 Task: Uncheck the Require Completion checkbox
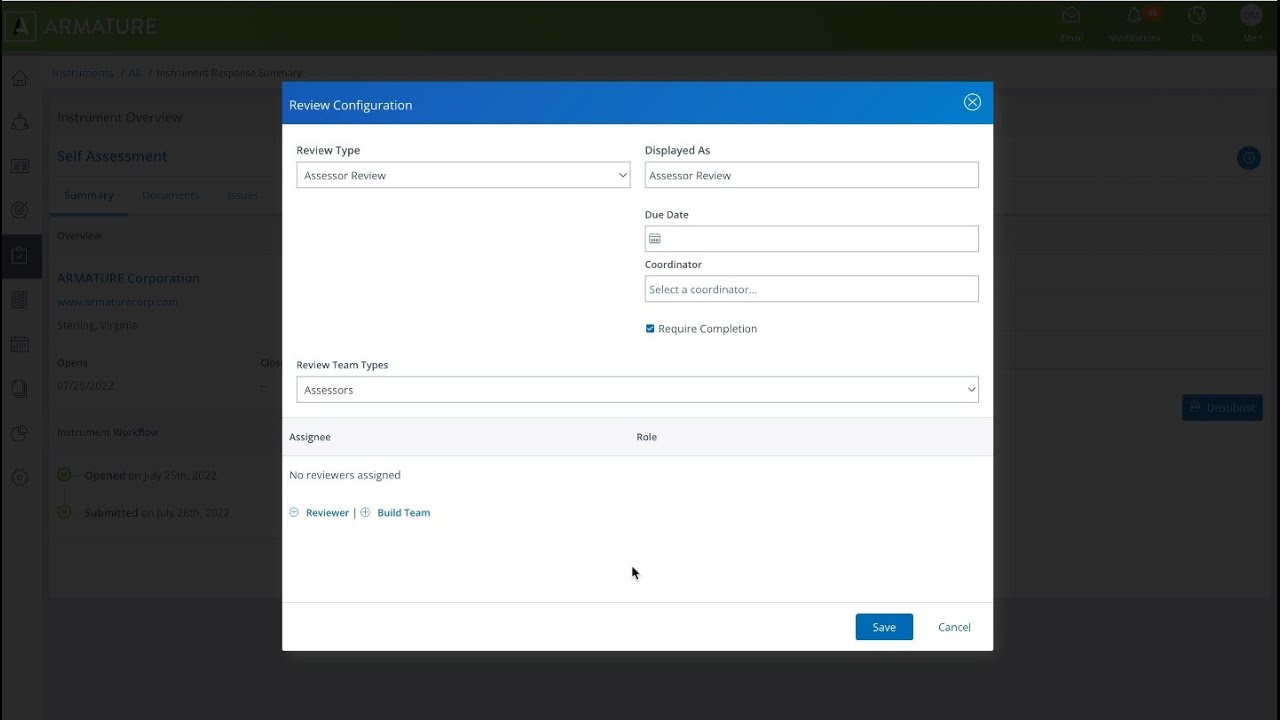click(650, 328)
